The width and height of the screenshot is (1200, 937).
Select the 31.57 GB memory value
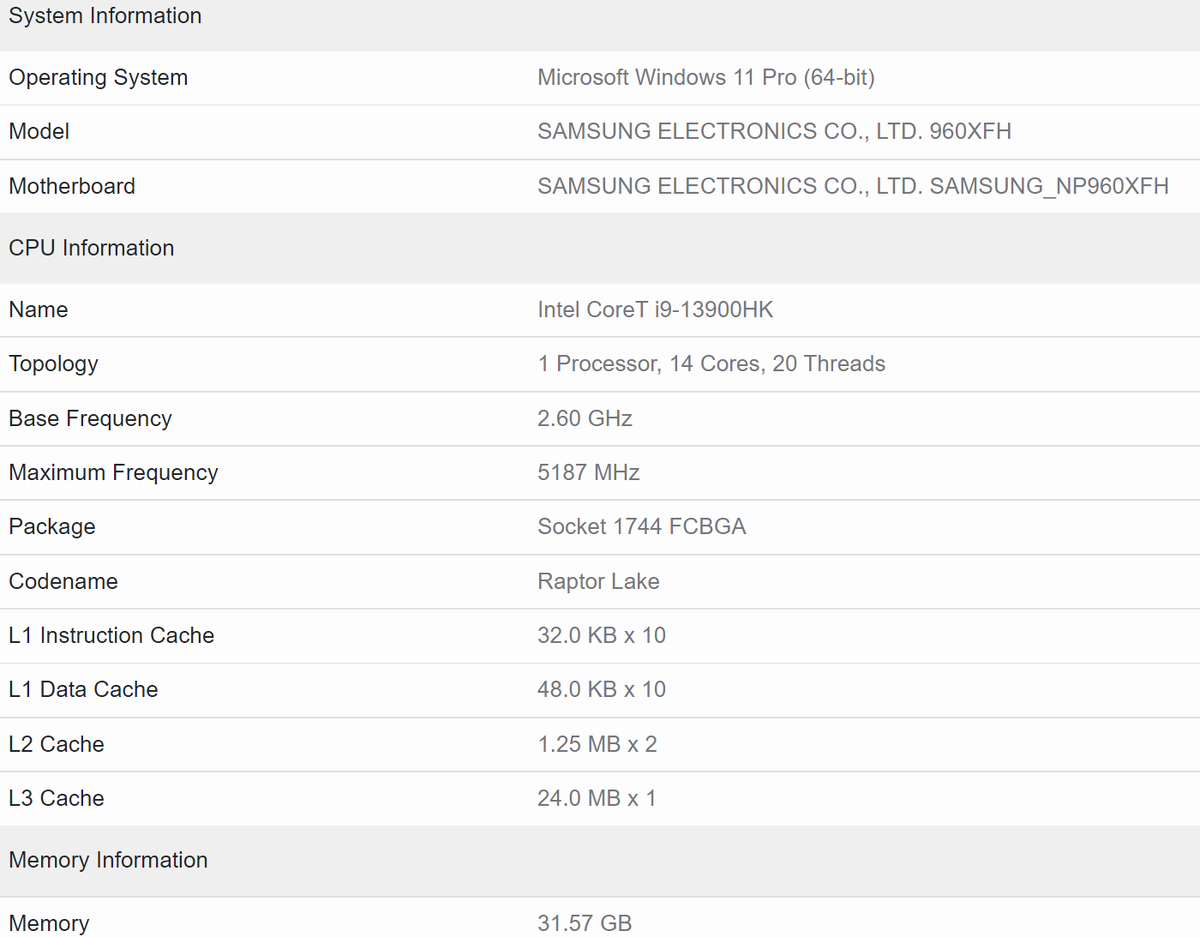[x=584, y=924]
